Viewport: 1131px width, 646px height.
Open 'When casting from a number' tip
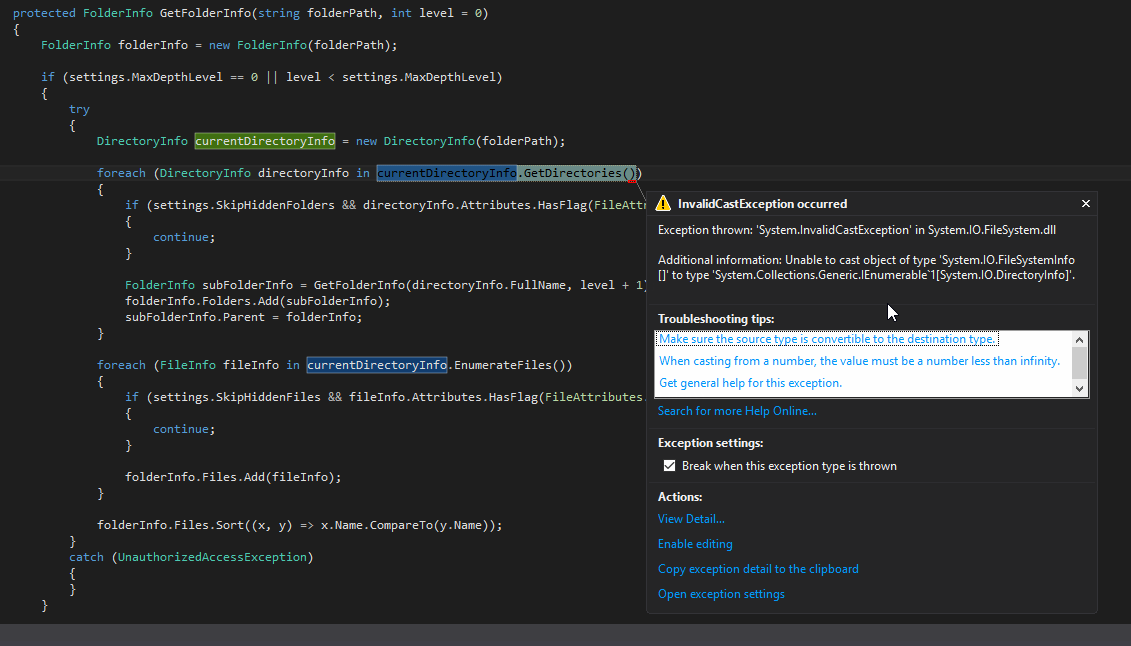859,361
